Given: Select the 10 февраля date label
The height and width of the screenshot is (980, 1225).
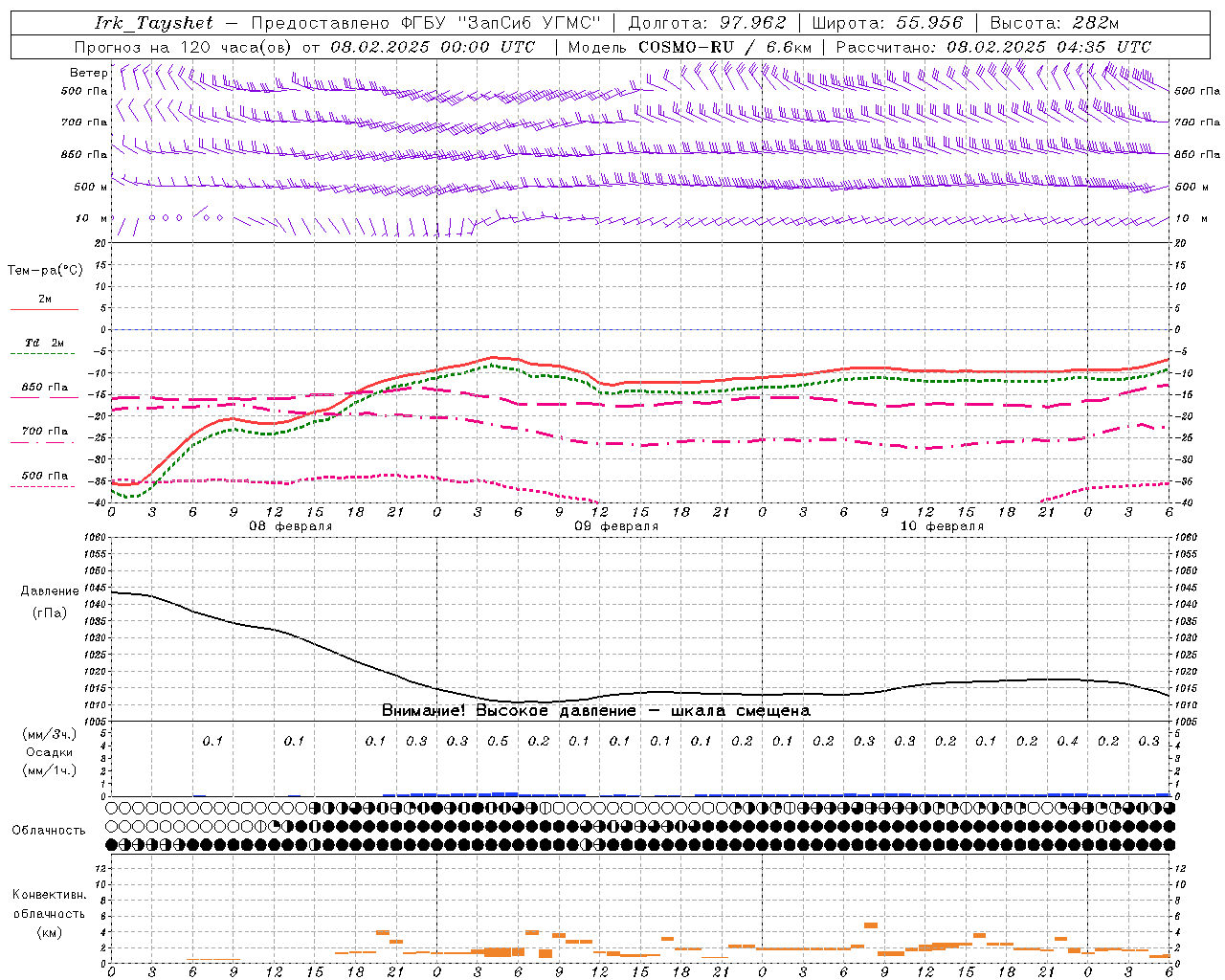Looking at the screenshot, I should 942,526.
